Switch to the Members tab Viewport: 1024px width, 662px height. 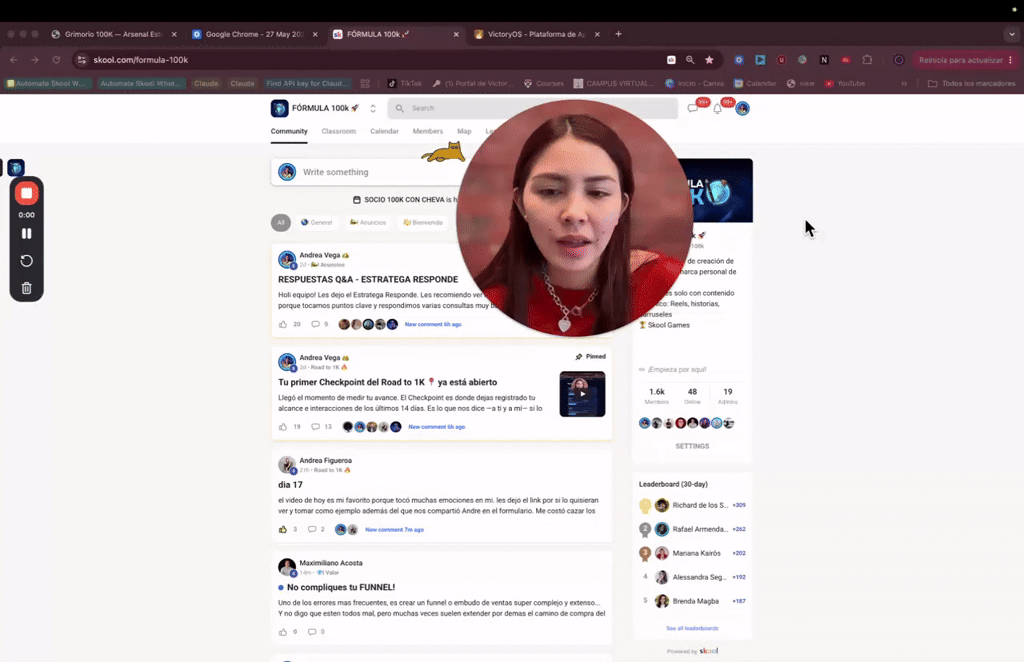tap(428, 131)
